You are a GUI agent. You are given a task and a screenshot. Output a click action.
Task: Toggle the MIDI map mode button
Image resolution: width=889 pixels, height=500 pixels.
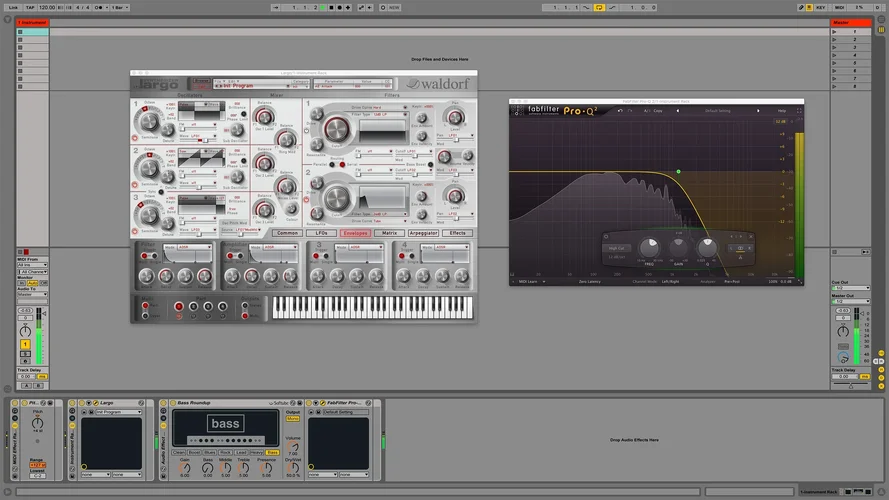point(840,7)
